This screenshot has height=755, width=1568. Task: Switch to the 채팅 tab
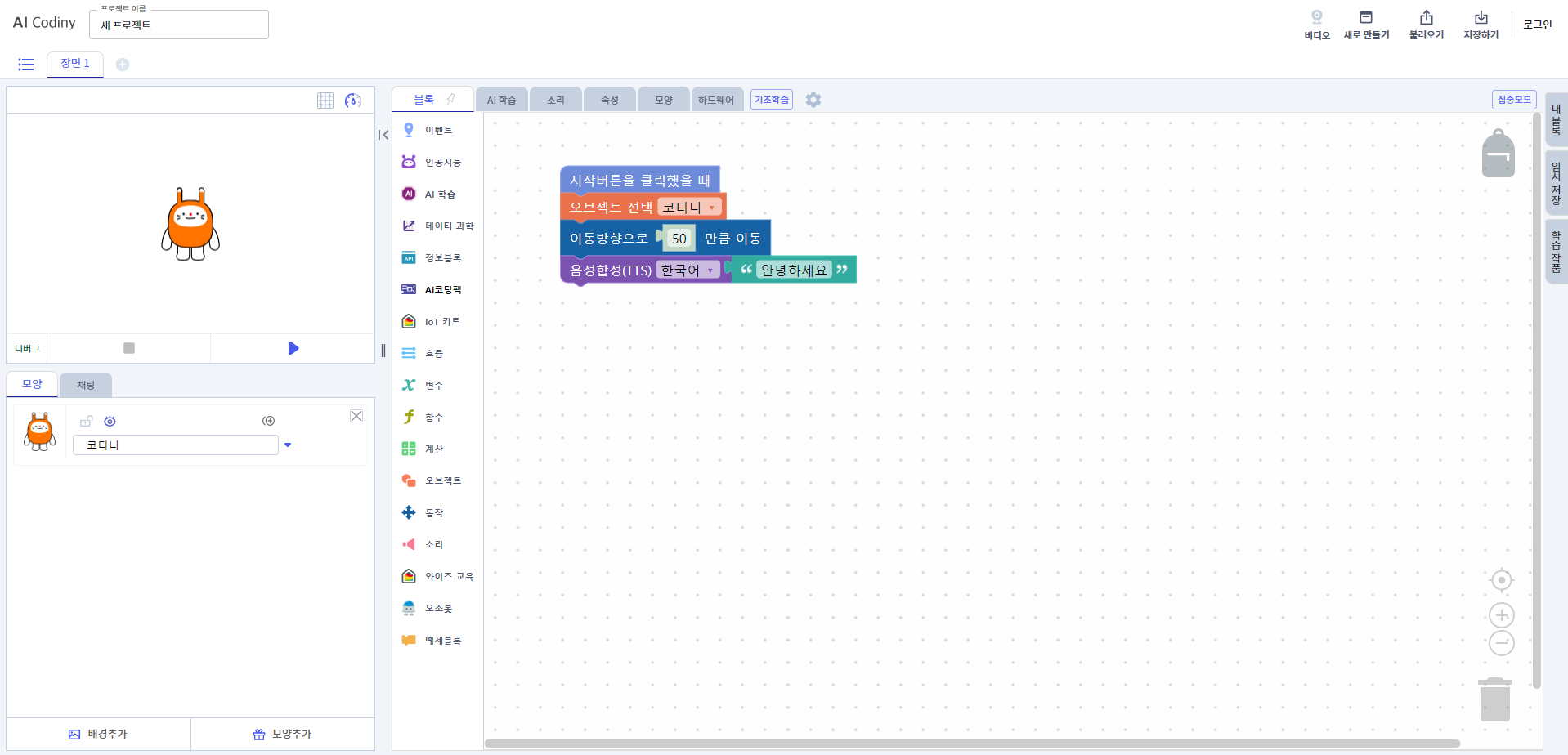click(86, 385)
